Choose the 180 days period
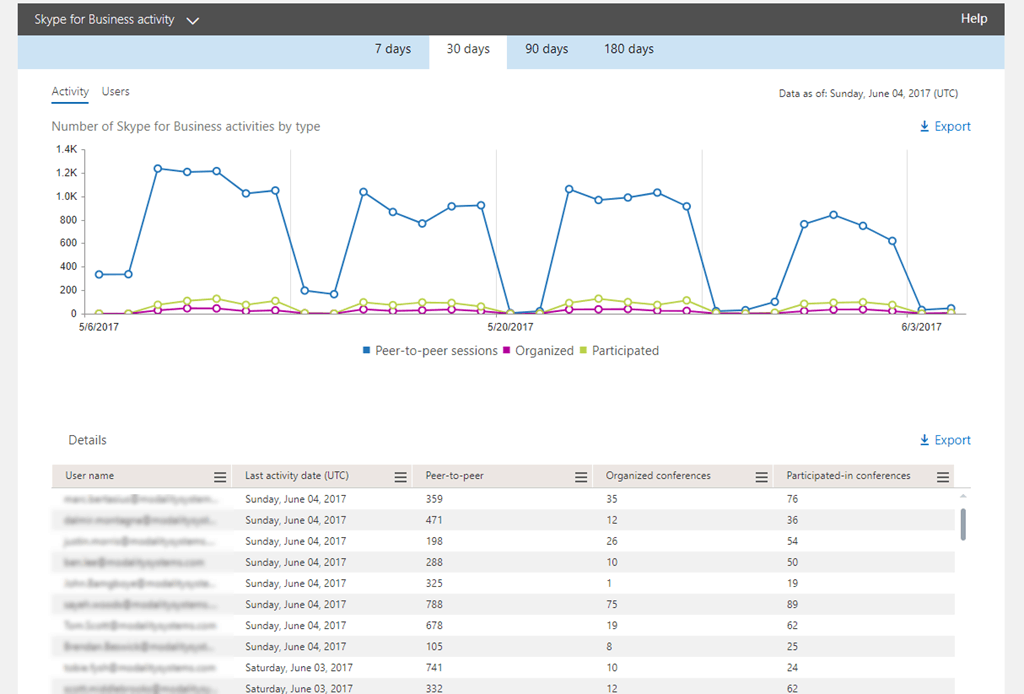Screen dimensions: 1024x694 (x=628, y=49)
